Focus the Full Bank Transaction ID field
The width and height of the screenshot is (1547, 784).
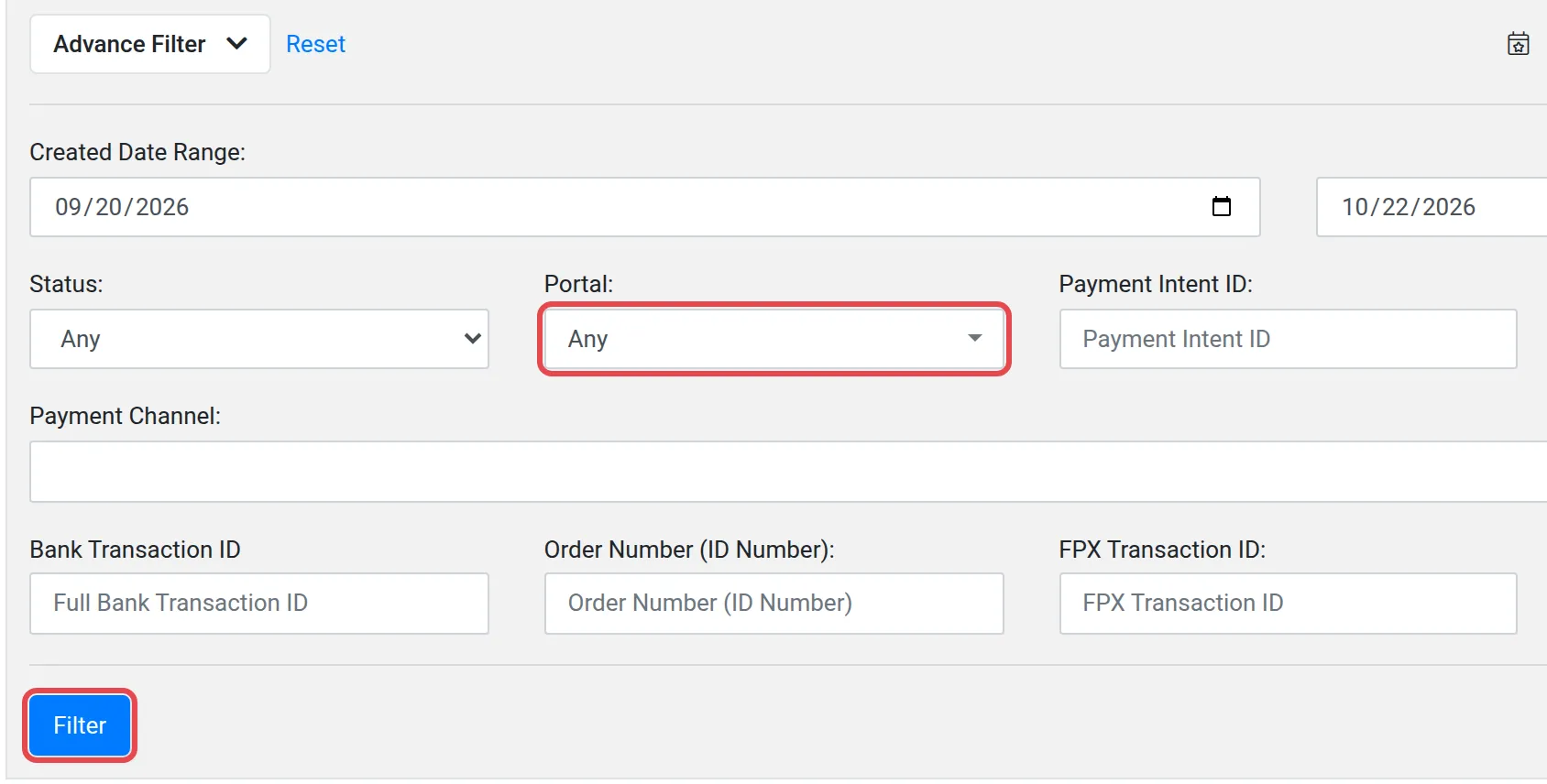pyautogui.click(x=259, y=604)
